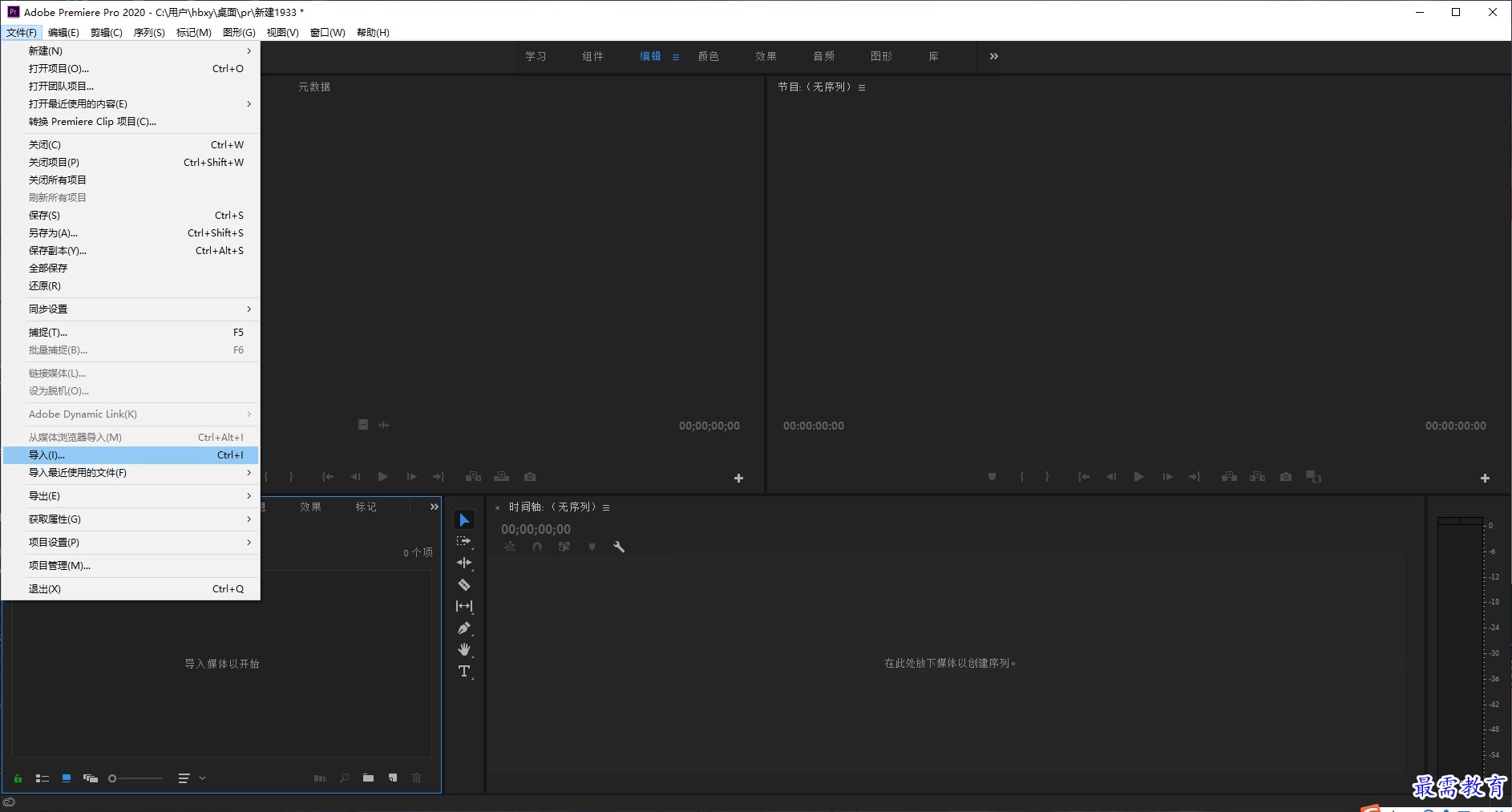Toggle linked selection in timeline
1512x812 pixels.
tap(564, 547)
